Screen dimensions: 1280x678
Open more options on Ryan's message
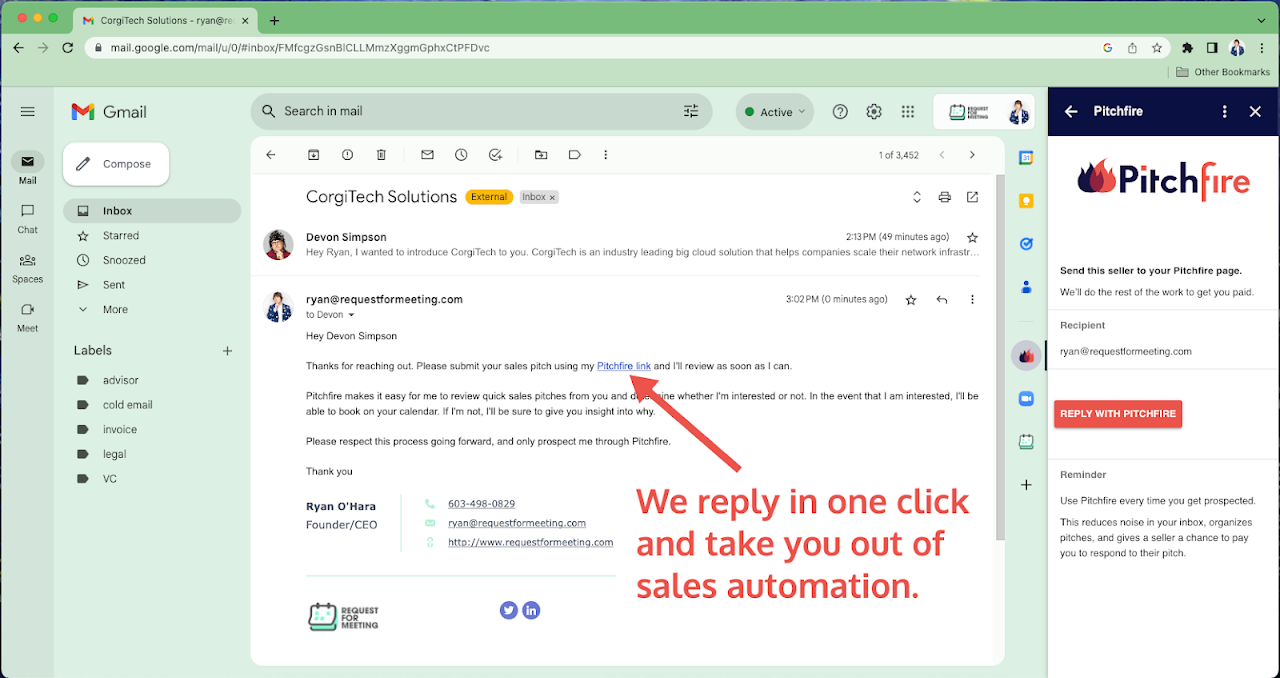click(972, 299)
